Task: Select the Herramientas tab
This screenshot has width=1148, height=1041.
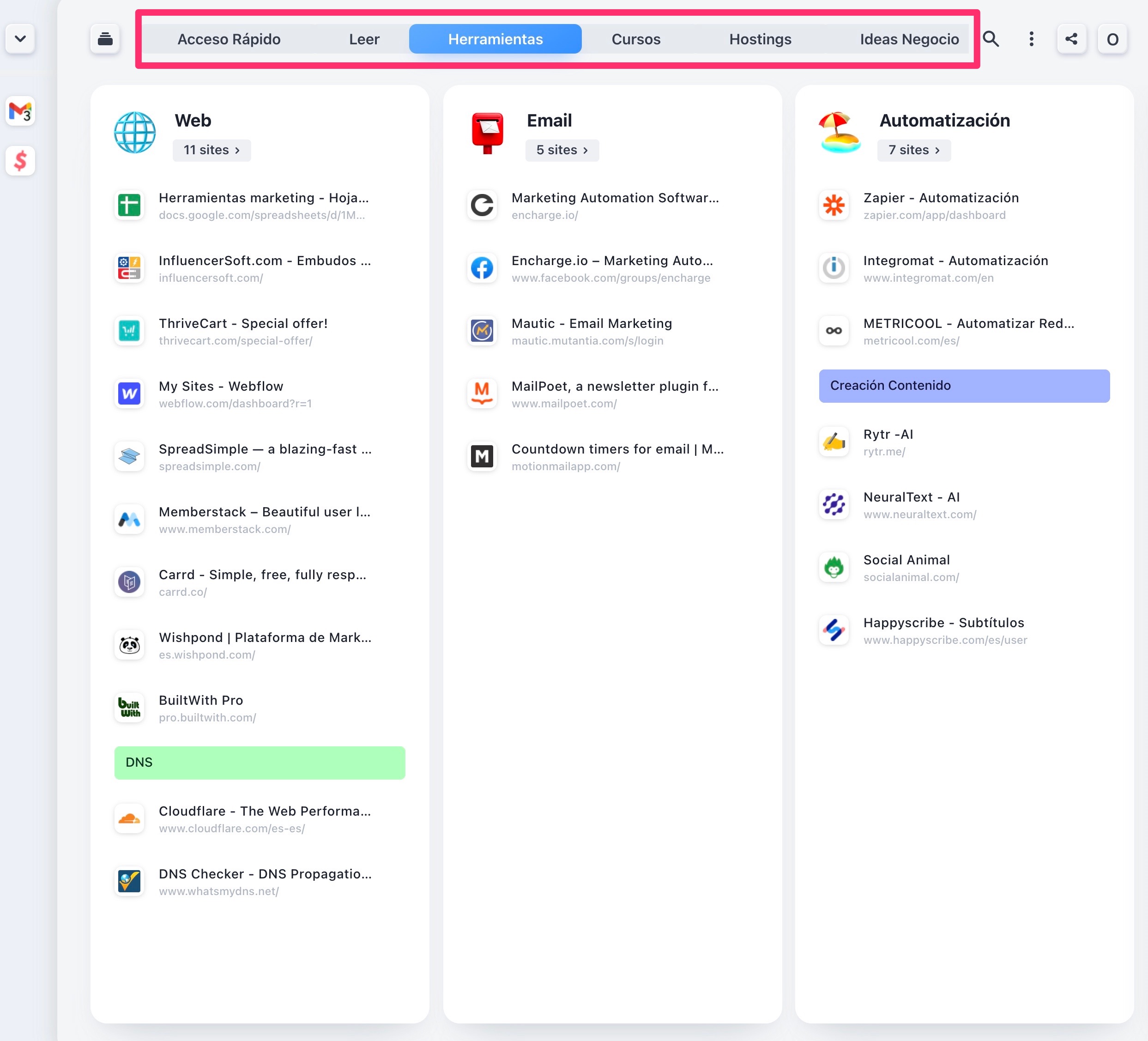Action: pyautogui.click(x=495, y=39)
